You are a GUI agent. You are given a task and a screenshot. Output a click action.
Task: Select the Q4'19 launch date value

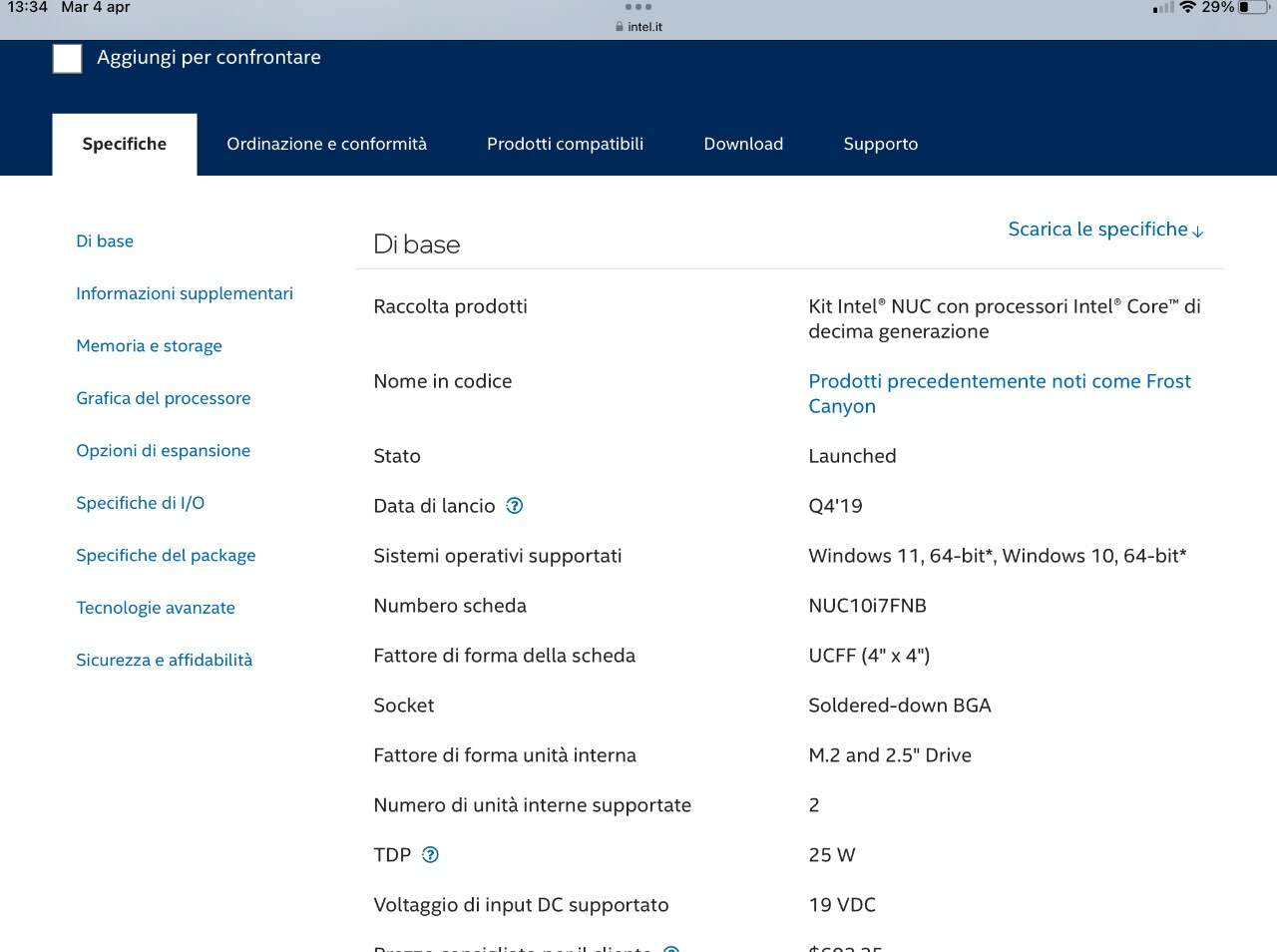[835, 506]
